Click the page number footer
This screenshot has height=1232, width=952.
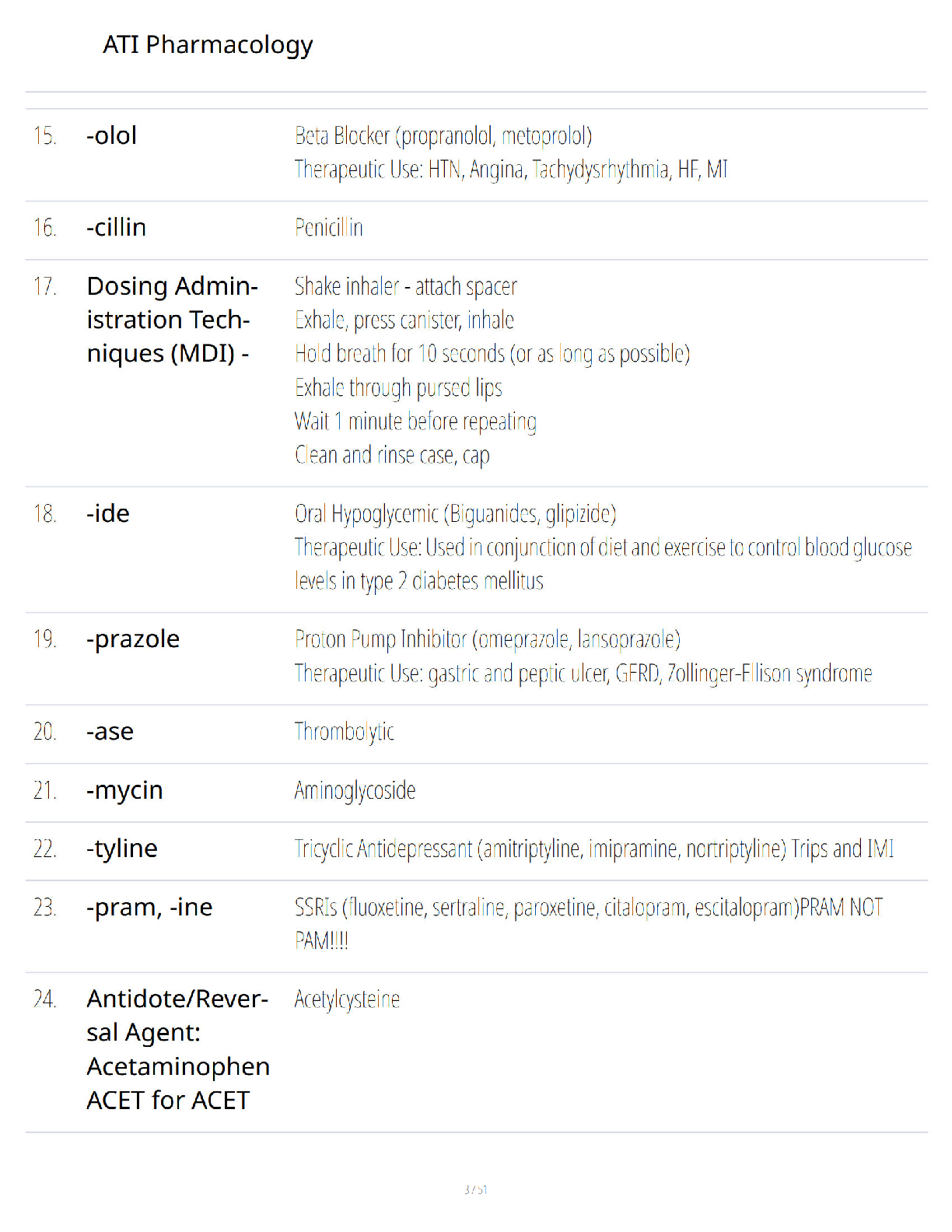[x=475, y=1189]
